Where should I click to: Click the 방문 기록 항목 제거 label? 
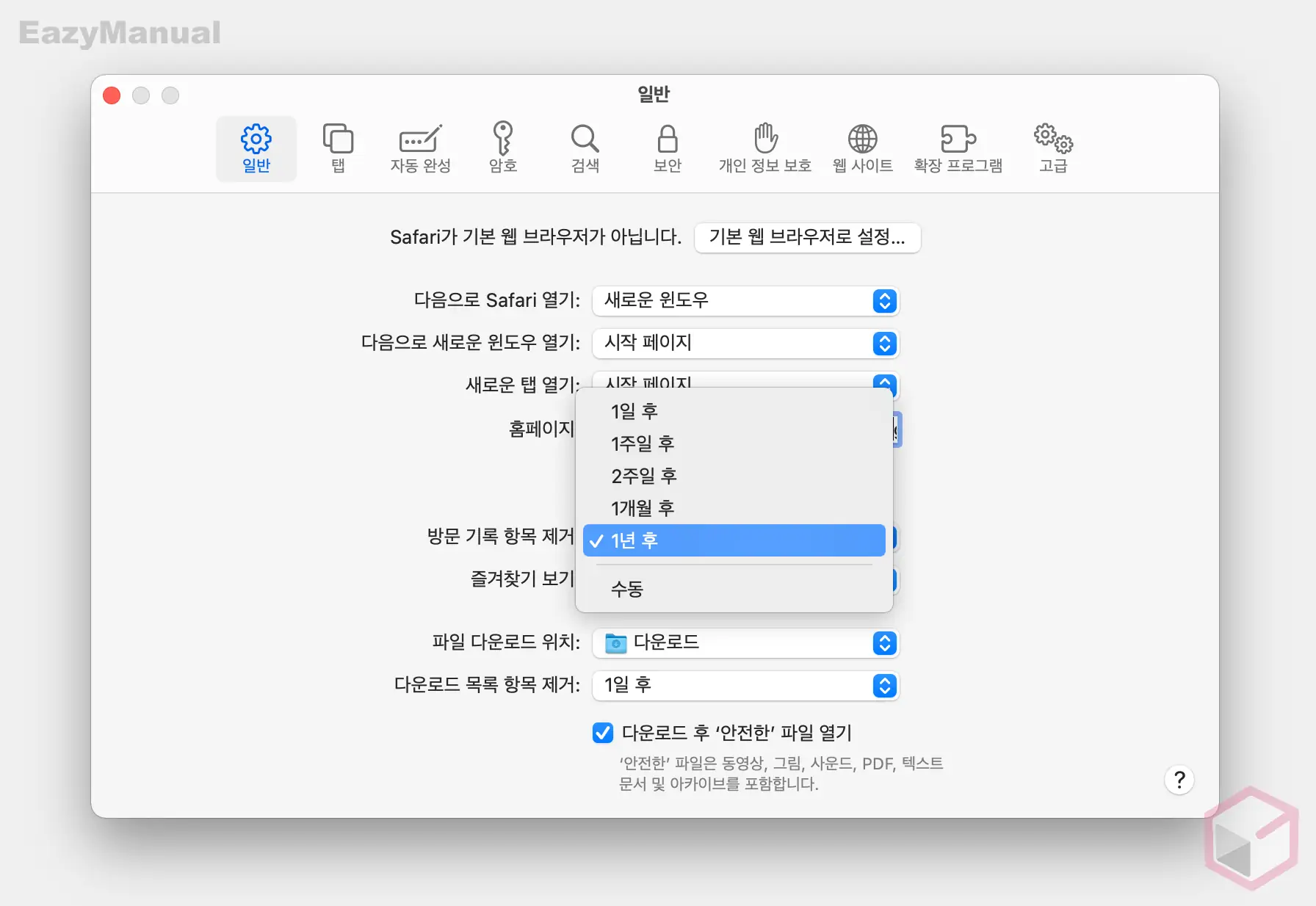click(501, 536)
